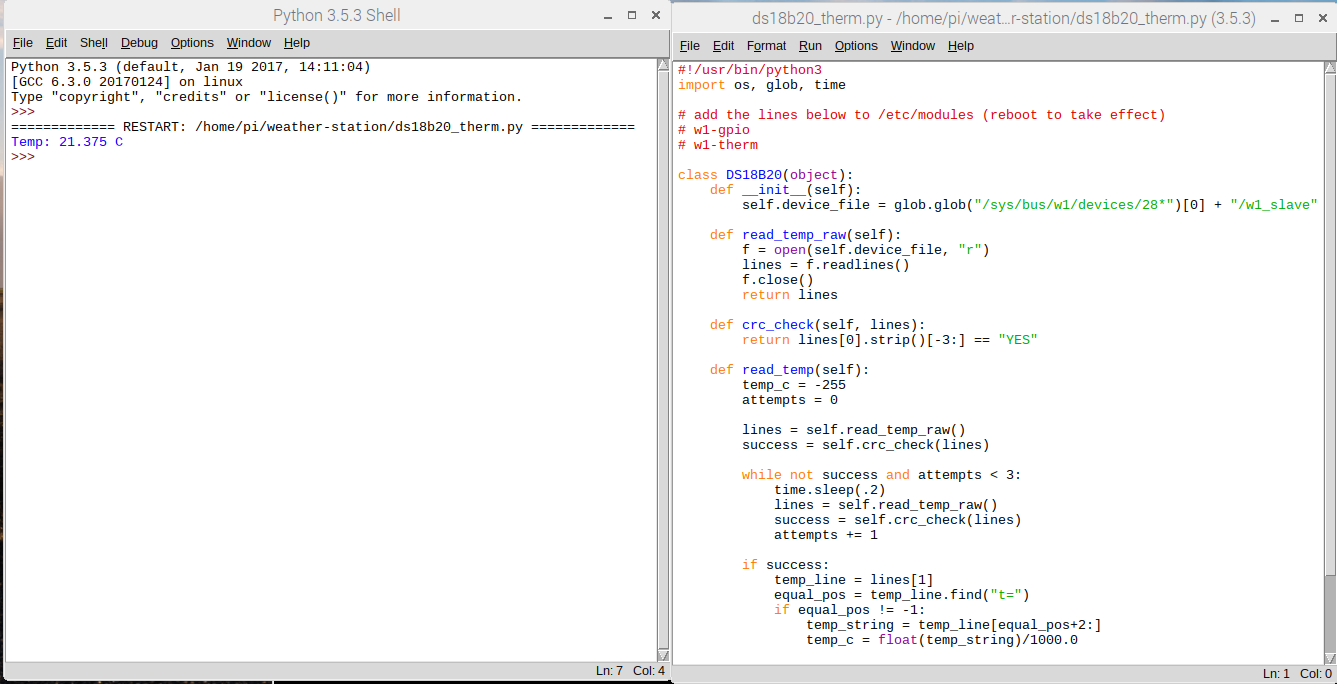Click the Python Shell scrollbar down arrow

click(663, 654)
